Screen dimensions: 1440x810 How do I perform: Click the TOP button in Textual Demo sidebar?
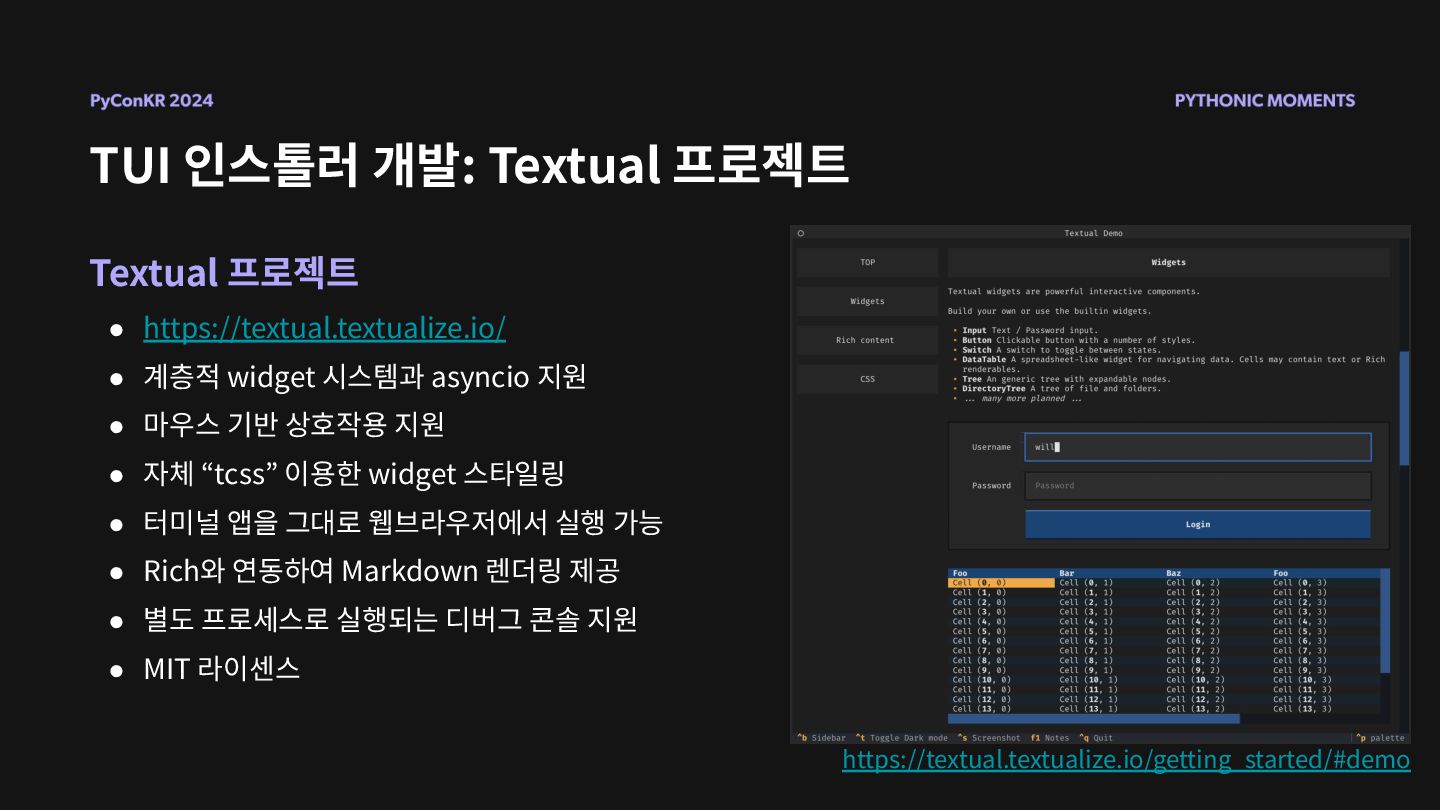click(867, 262)
